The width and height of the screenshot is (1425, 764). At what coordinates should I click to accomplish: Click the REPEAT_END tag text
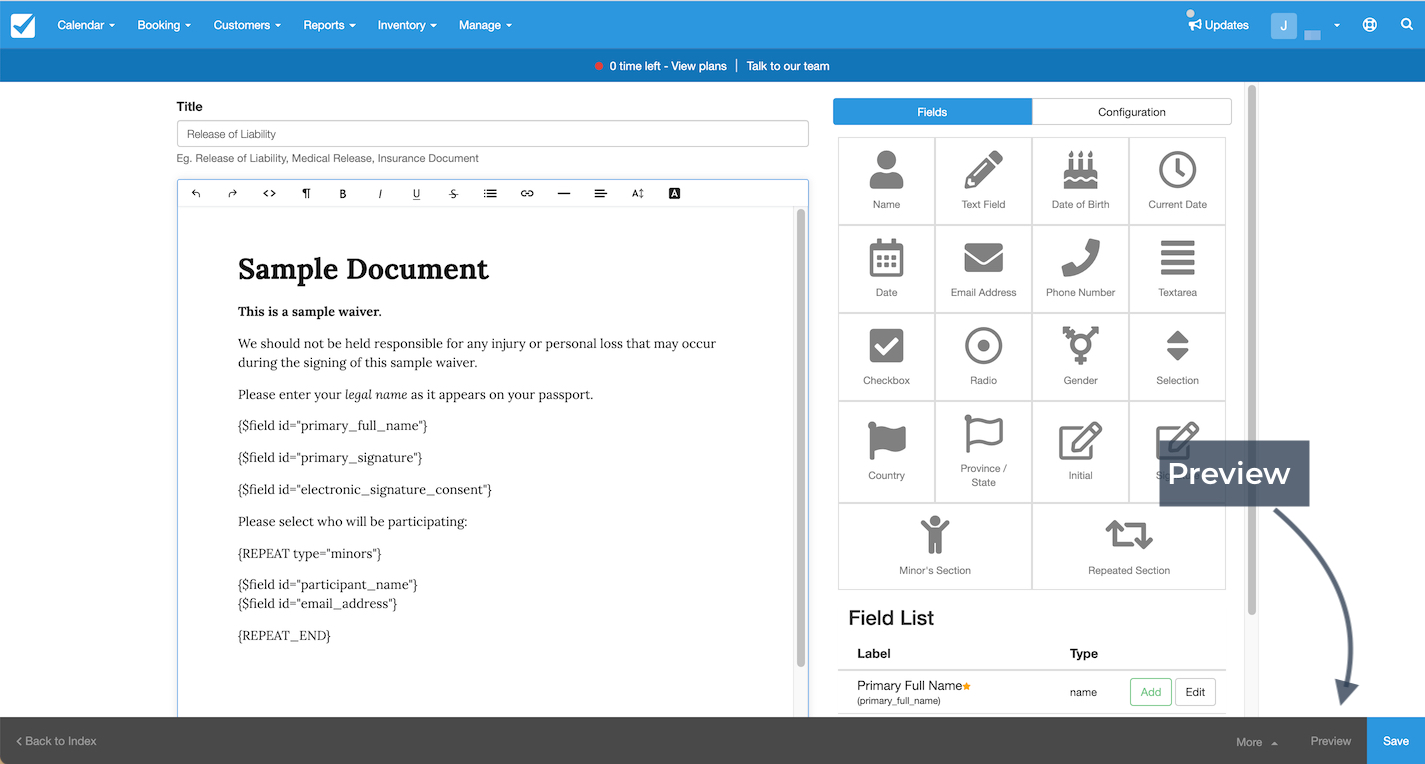click(x=284, y=635)
